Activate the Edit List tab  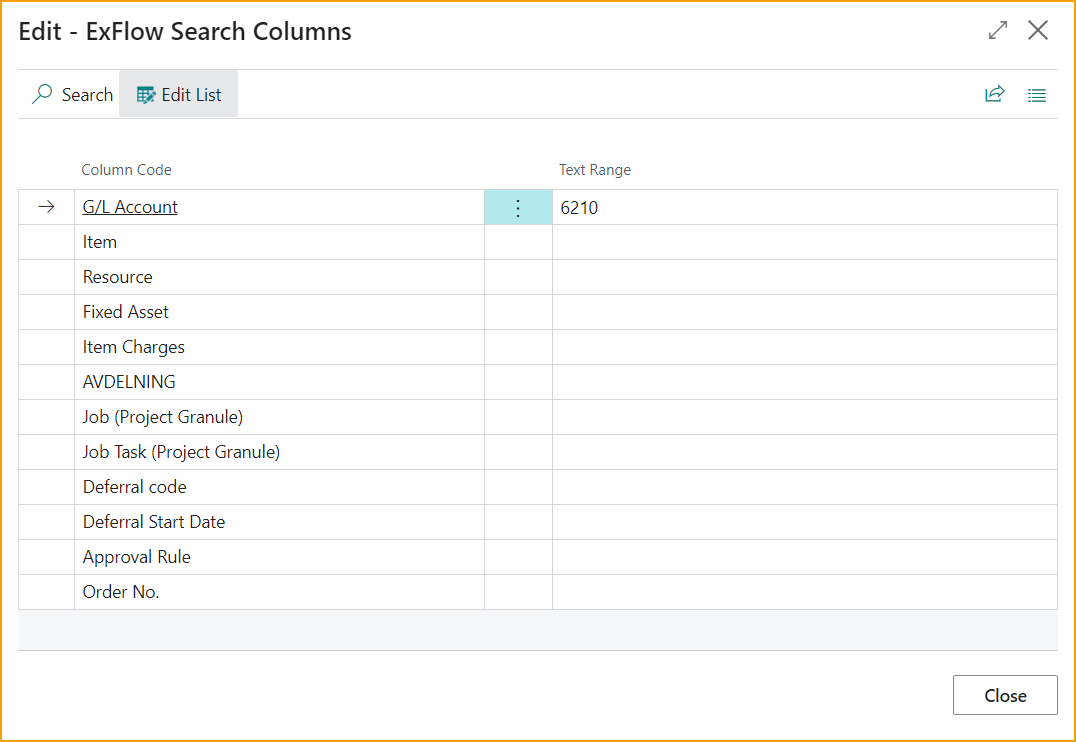click(x=178, y=93)
